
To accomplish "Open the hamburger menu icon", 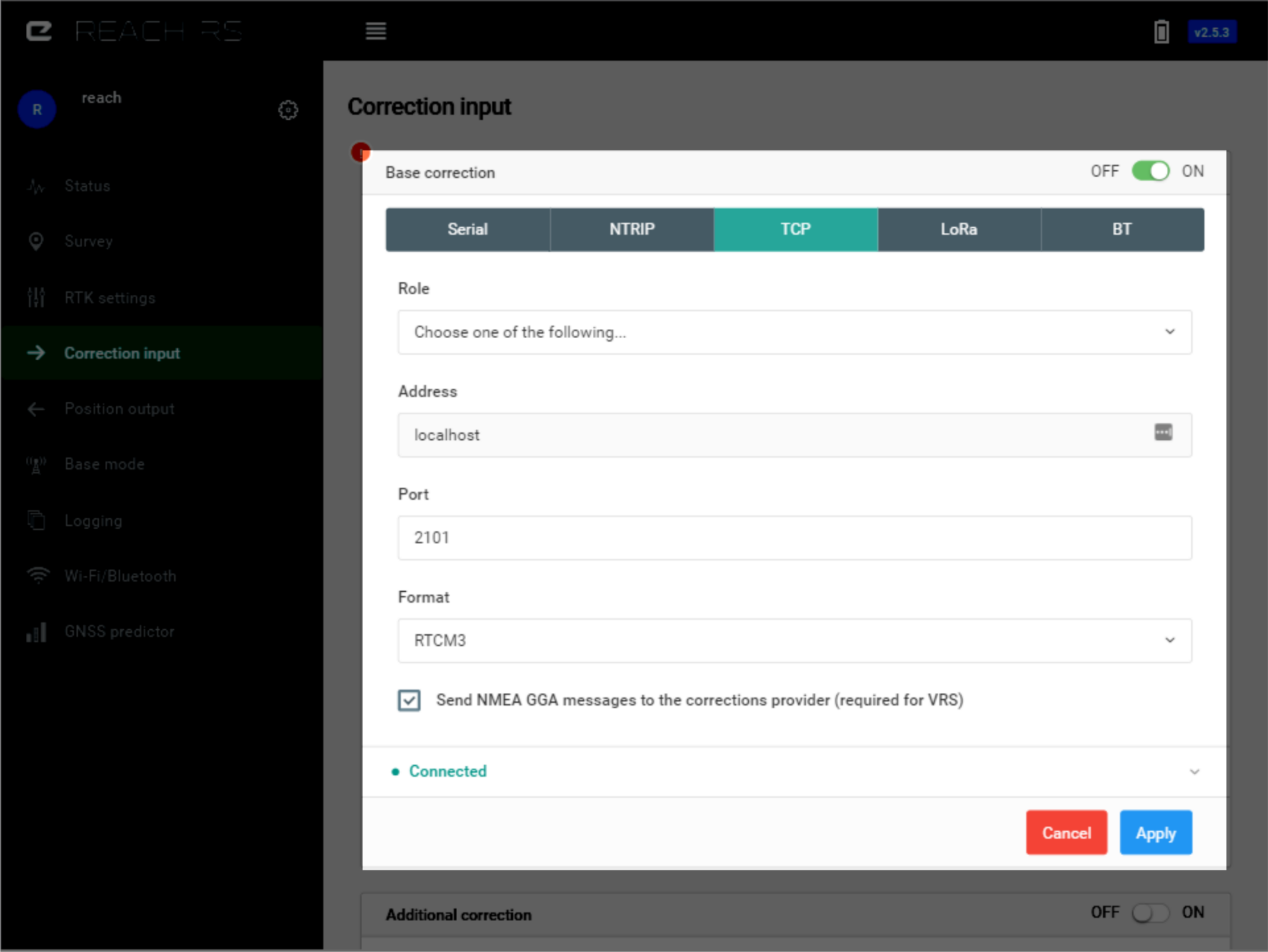I will (376, 31).
